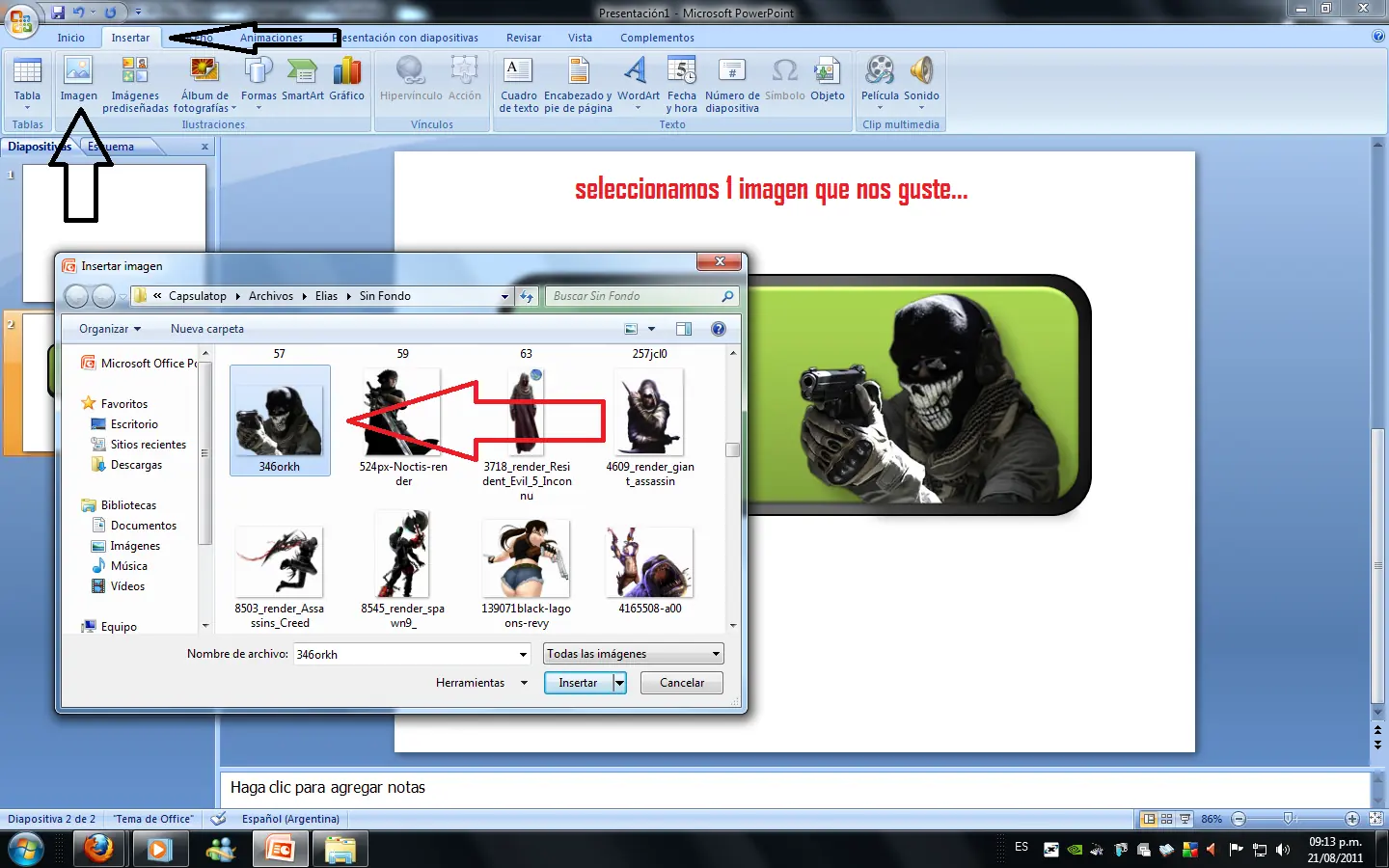
Task: Open the view options dropdown arrow
Action: (x=651, y=329)
